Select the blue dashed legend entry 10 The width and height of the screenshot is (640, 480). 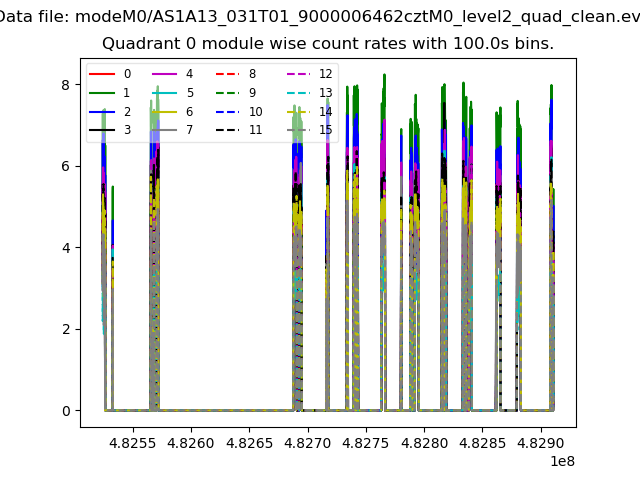(226, 111)
